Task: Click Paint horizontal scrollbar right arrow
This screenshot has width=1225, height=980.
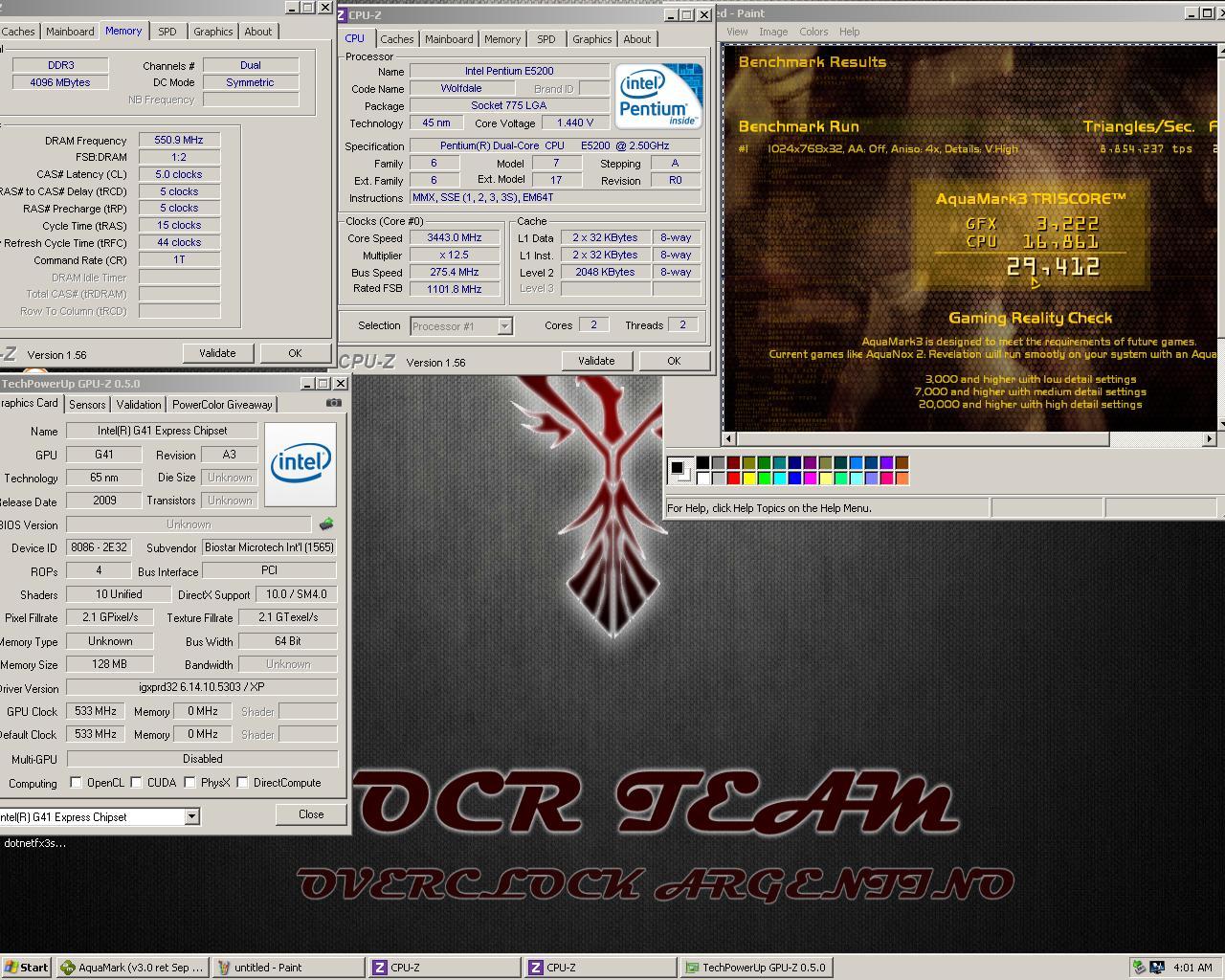Action: [x=1209, y=438]
